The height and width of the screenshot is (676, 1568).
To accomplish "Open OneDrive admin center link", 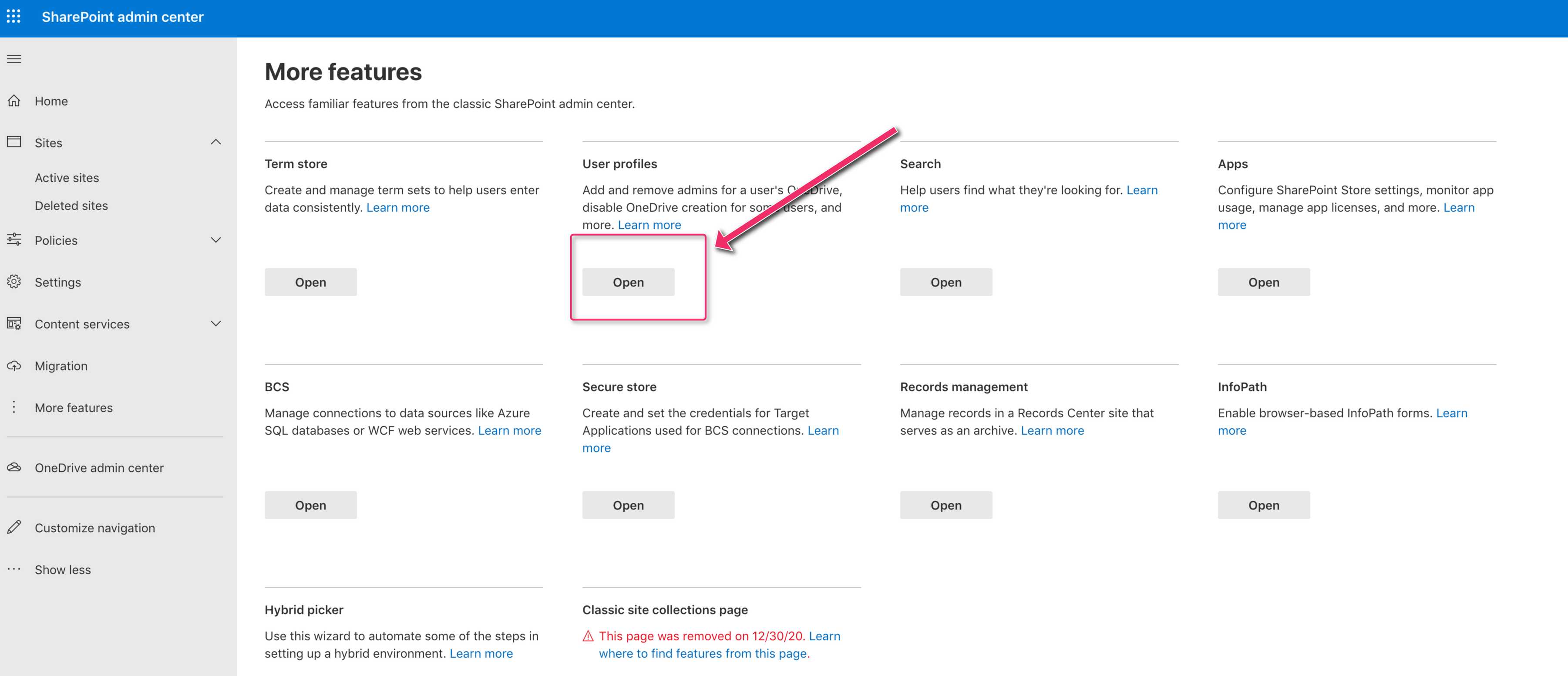I will coord(99,468).
